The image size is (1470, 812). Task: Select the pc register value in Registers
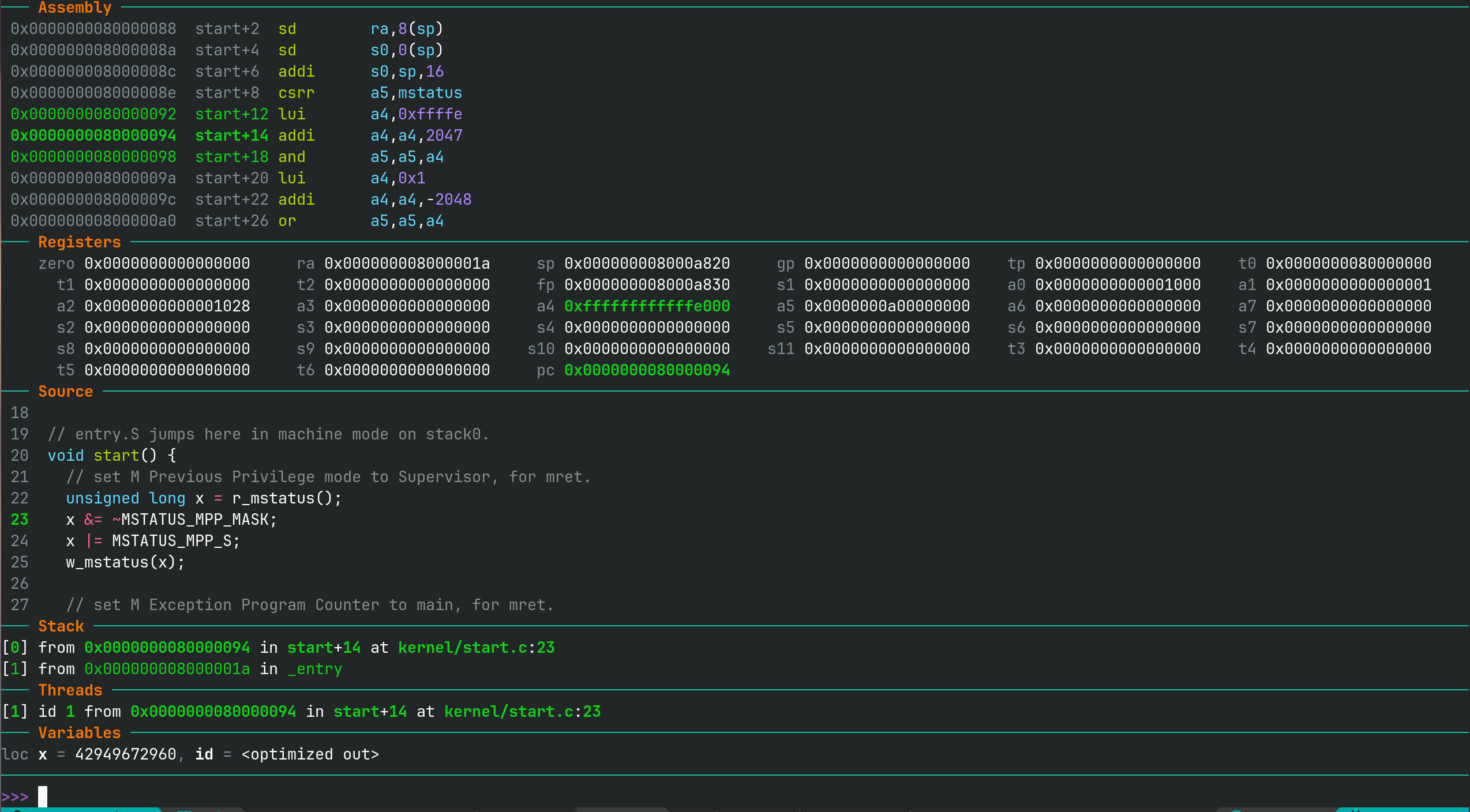tap(647, 370)
